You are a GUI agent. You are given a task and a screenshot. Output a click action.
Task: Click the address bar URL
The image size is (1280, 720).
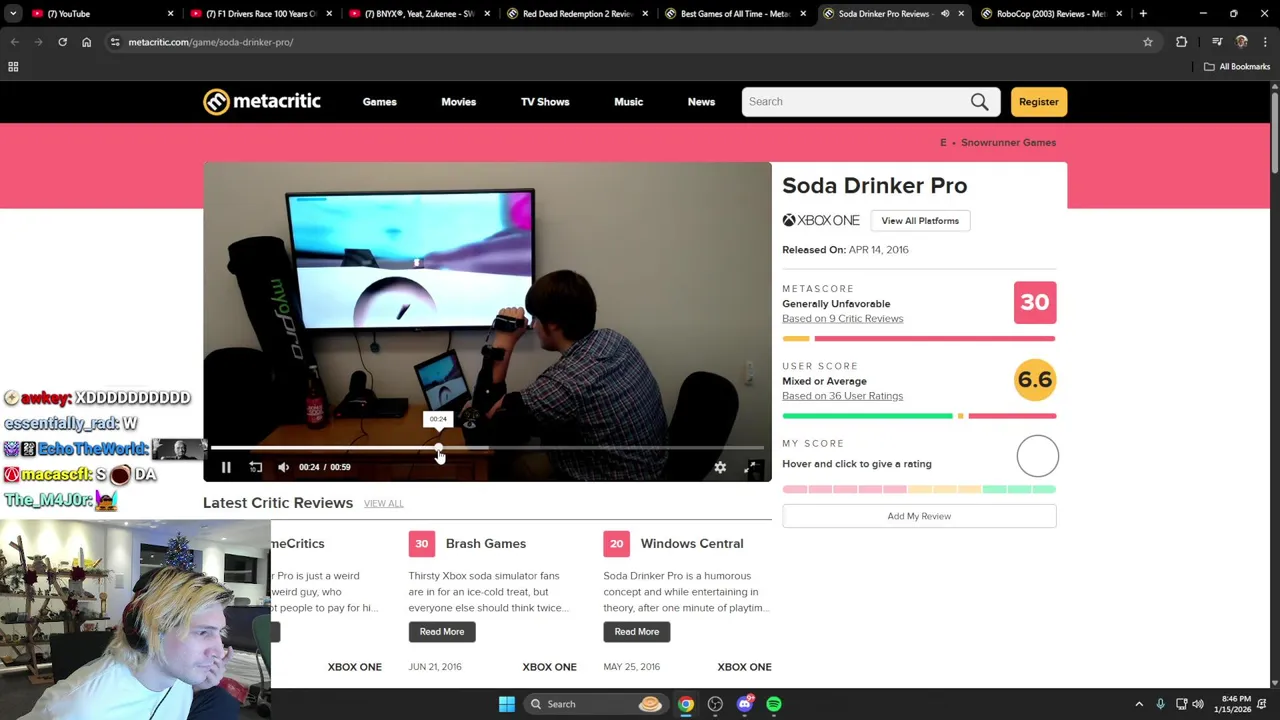(x=211, y=42)
